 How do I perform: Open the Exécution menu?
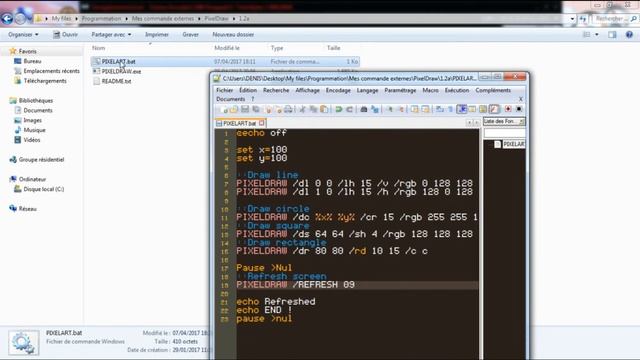457,90
